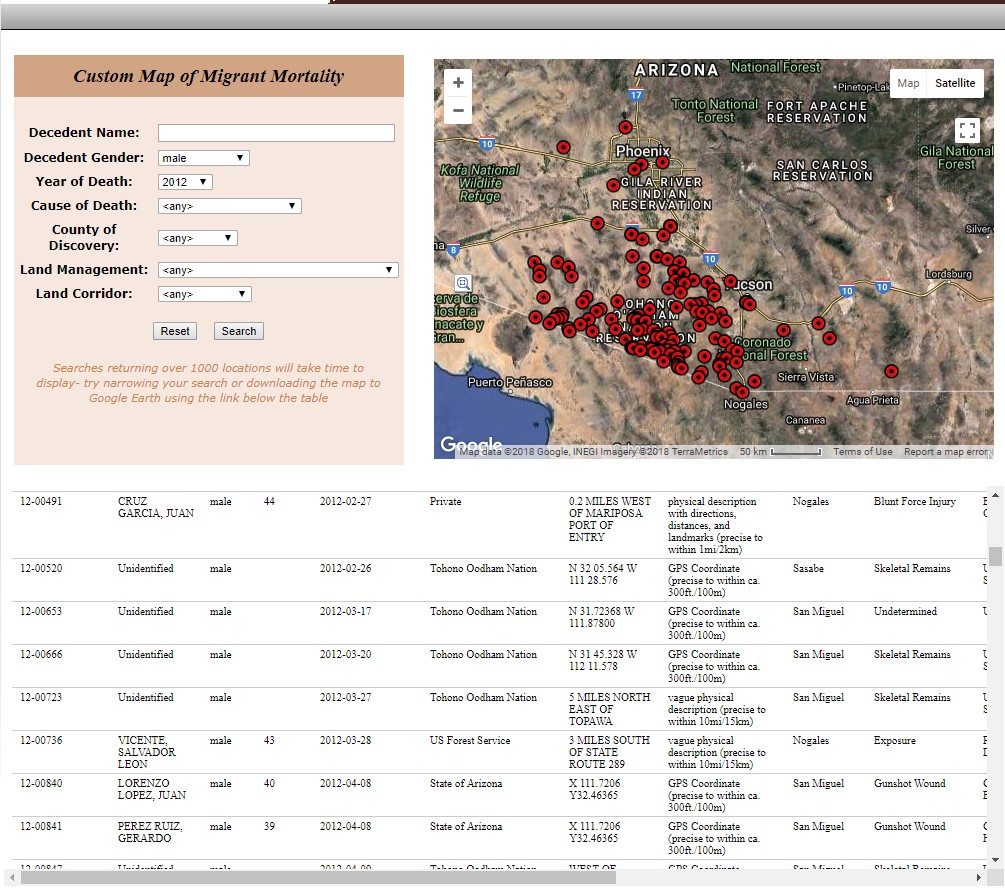
Task: Switch the map to Satellite view
Action: pos(955,83)
